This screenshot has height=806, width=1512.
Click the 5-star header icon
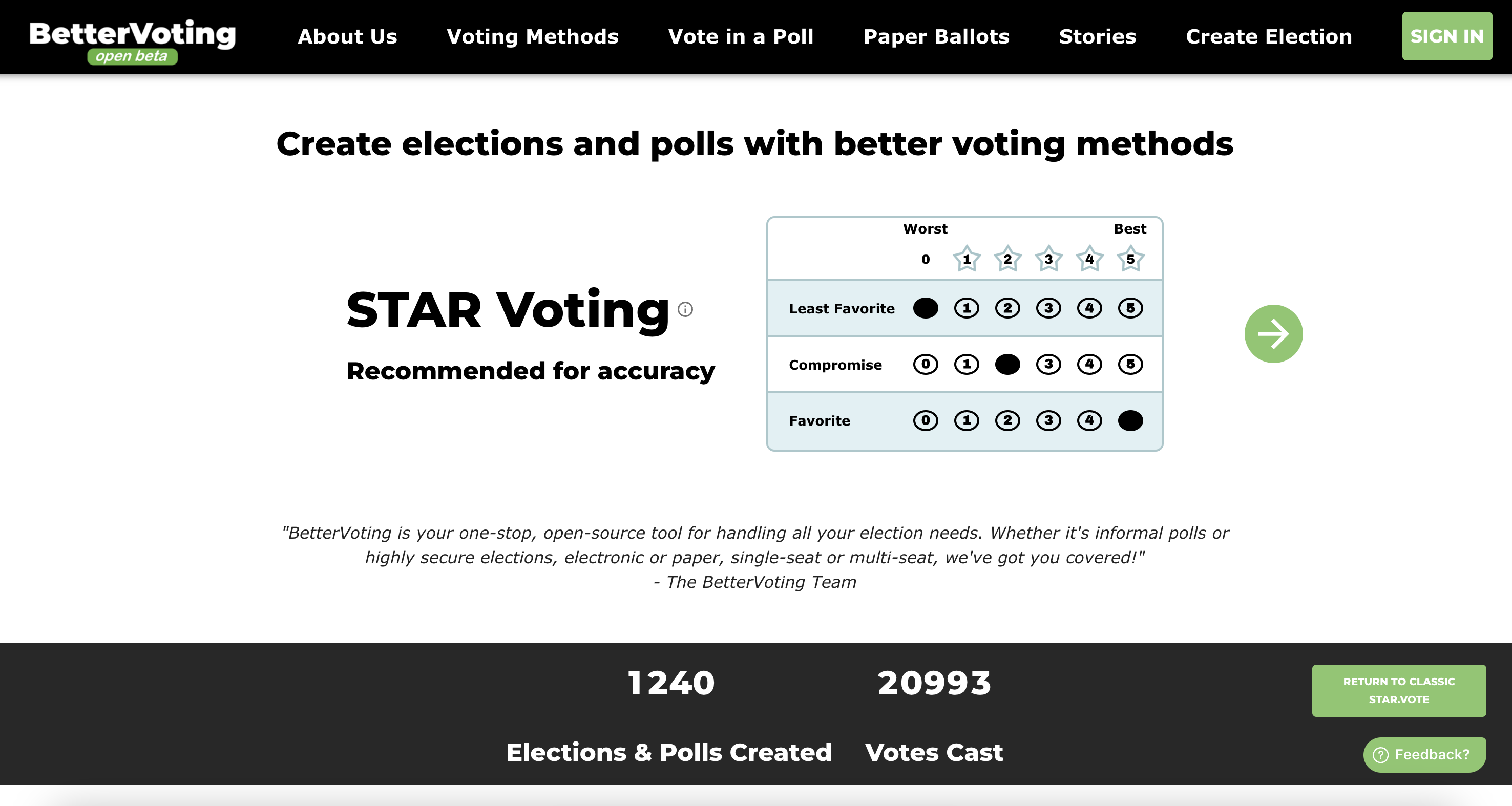[1130, 259]
